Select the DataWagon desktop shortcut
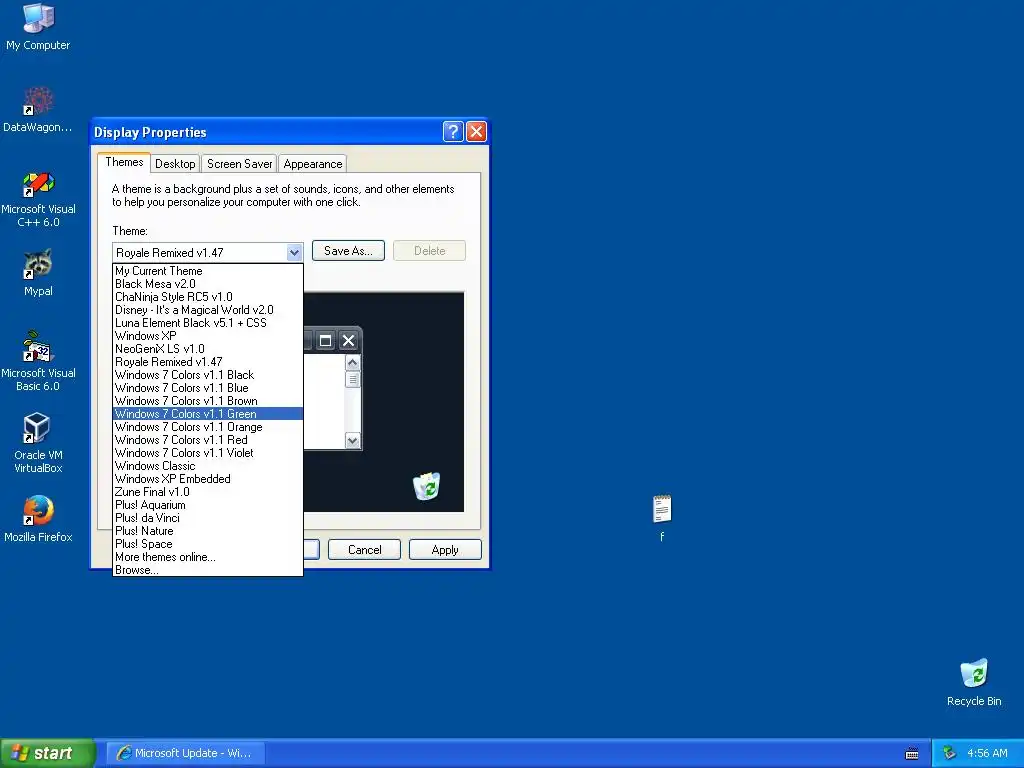Screen dimensions: 1024x768 point(38,108)
